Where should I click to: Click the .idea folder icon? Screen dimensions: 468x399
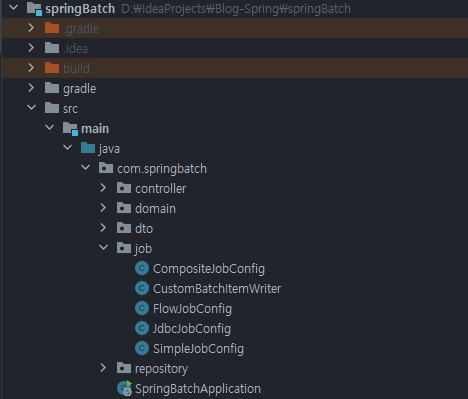click(52, 48)
